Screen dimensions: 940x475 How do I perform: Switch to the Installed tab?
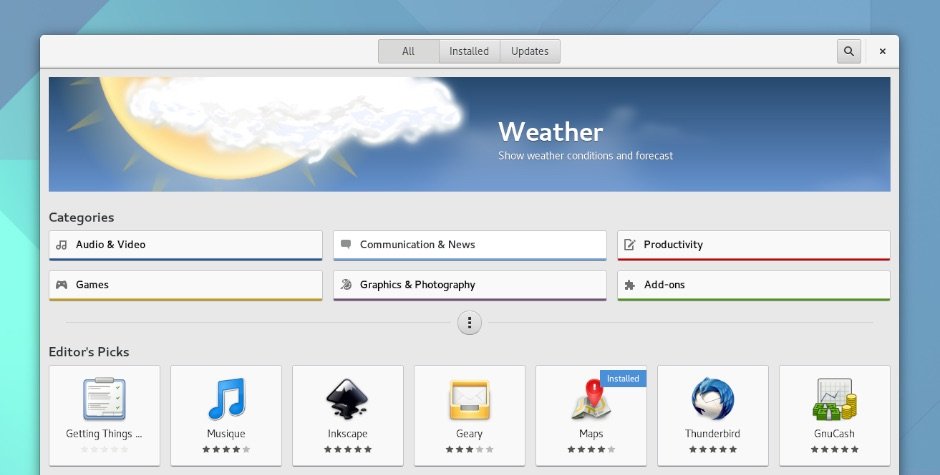[469, 52]
